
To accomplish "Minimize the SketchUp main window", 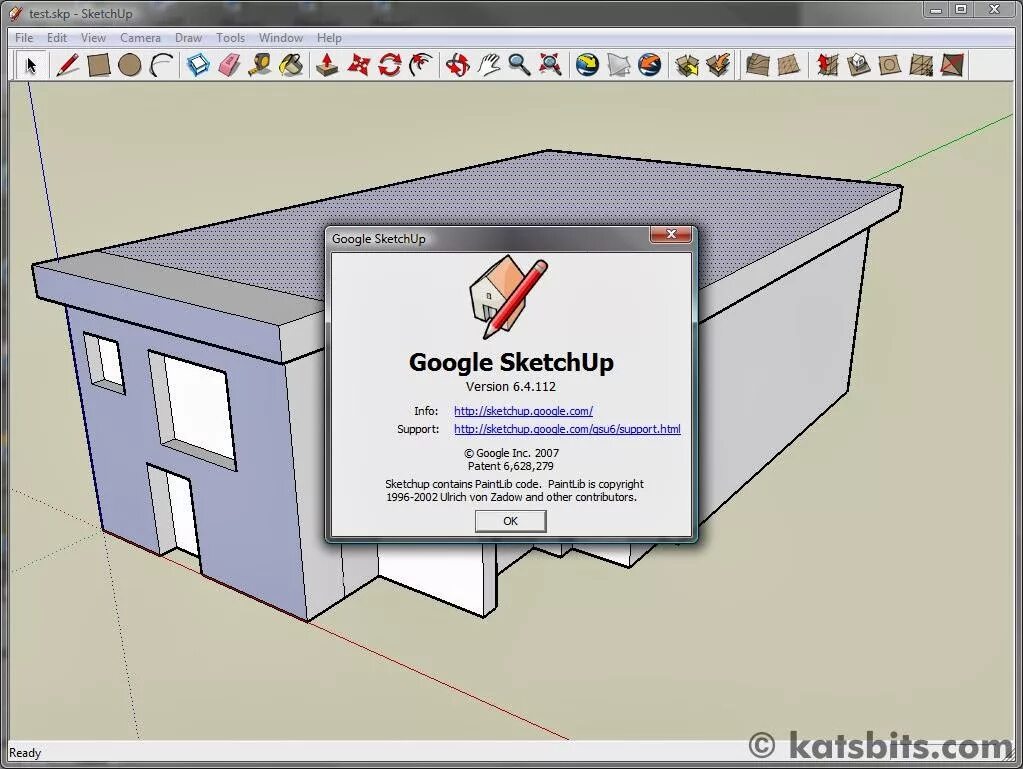I will tap(936, 9).
